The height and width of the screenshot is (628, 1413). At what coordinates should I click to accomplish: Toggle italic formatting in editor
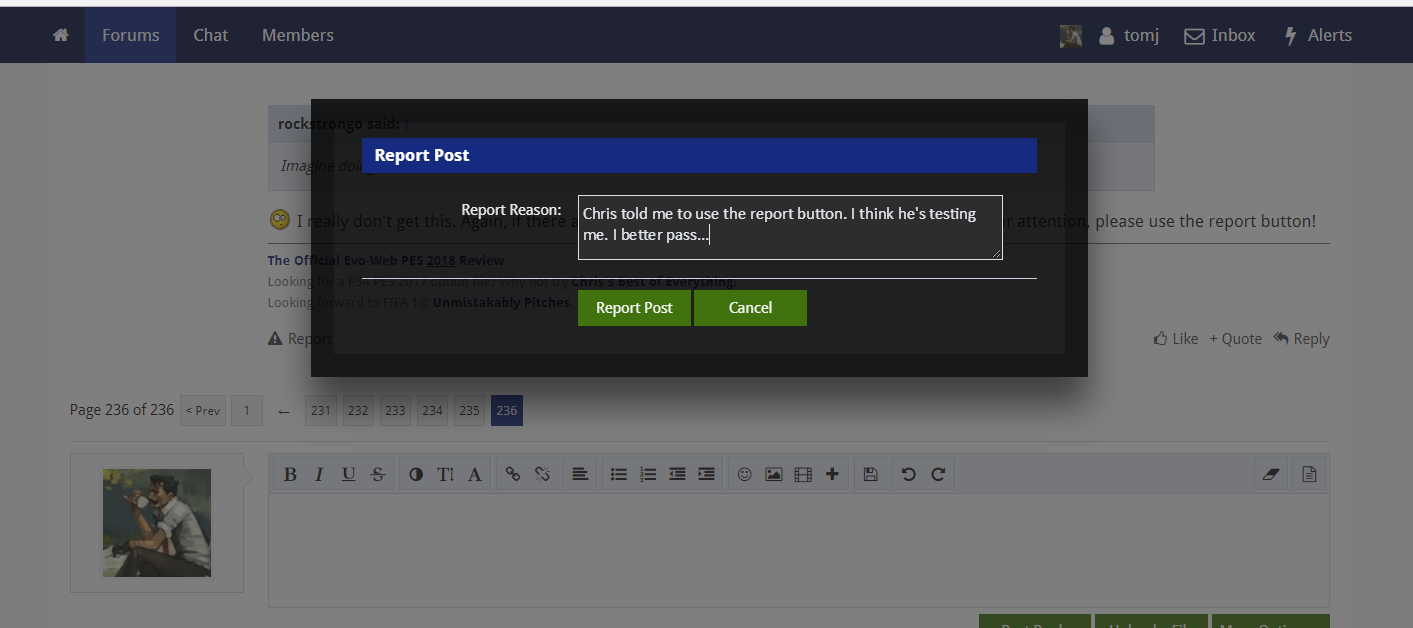coord(319,475)
